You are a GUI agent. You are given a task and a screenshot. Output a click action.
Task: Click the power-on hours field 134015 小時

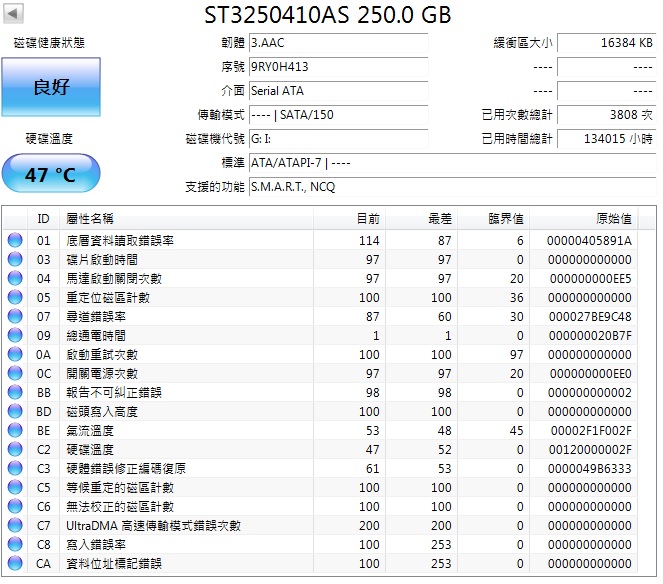click(606, 139)
